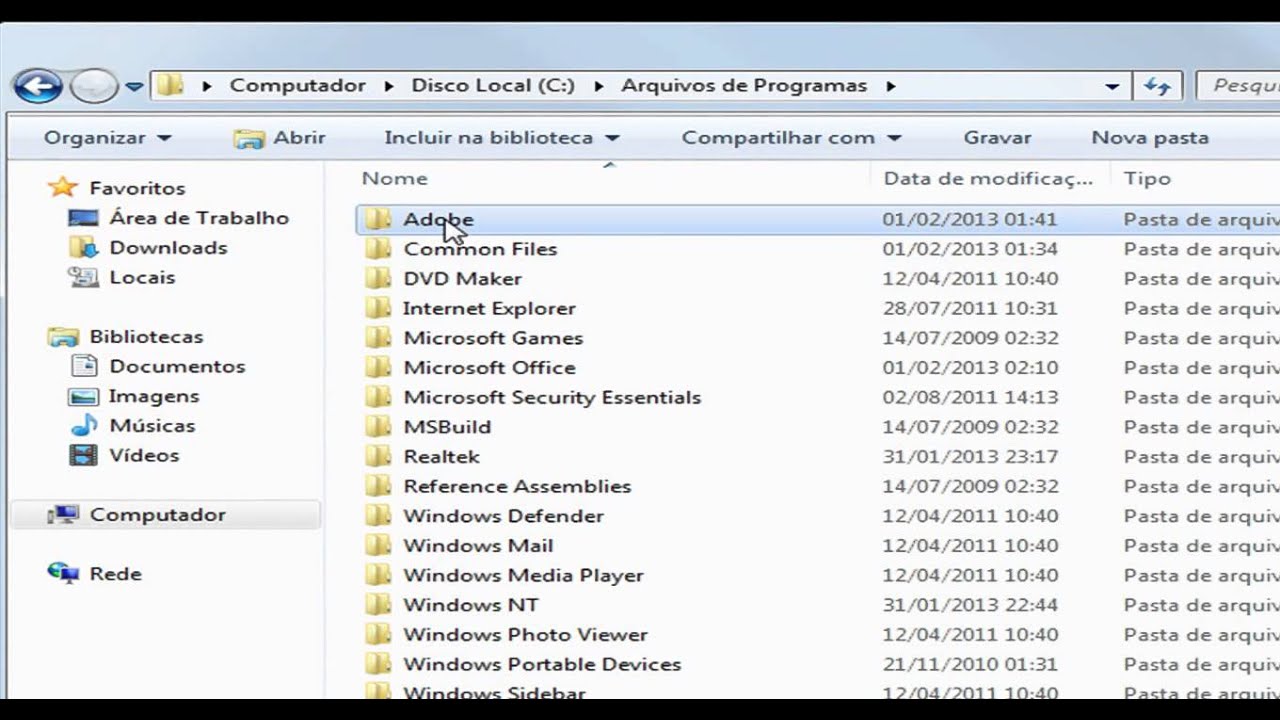Select the Microsoft Games folder icon

[377, 338]
